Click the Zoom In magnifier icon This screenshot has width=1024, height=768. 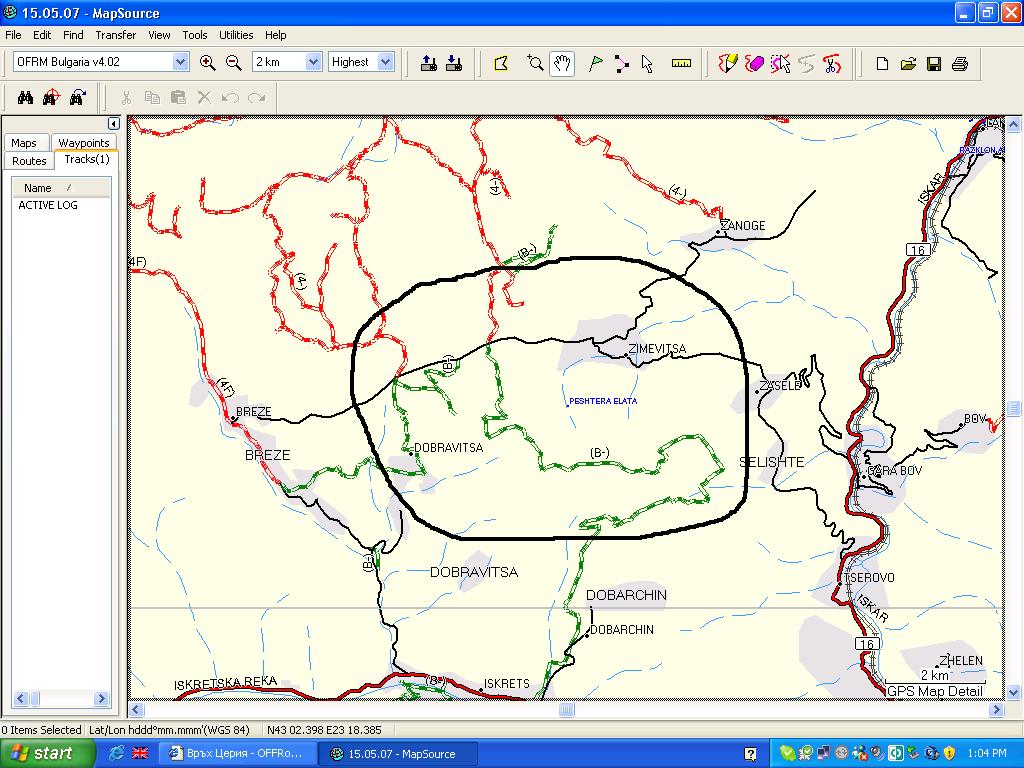(x=208, y=62)
